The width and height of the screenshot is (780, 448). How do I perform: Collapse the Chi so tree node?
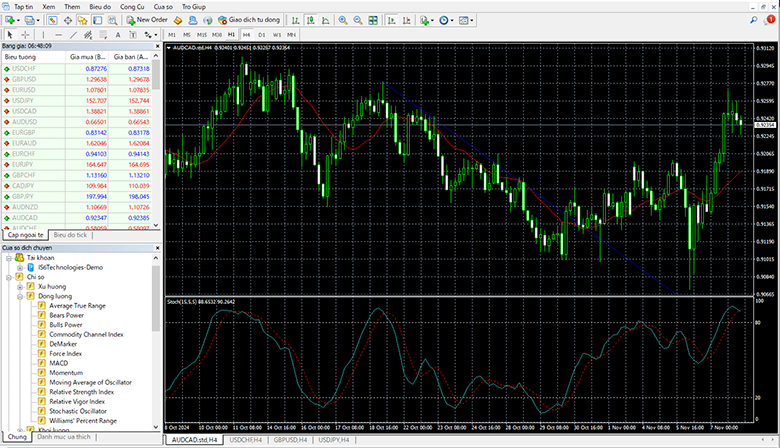(x=8, y=277)
